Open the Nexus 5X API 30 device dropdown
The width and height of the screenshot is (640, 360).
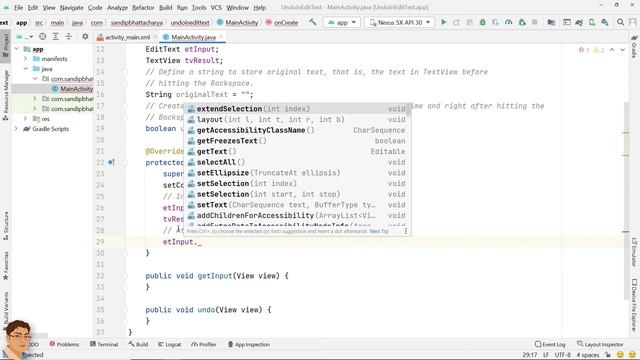400,22
